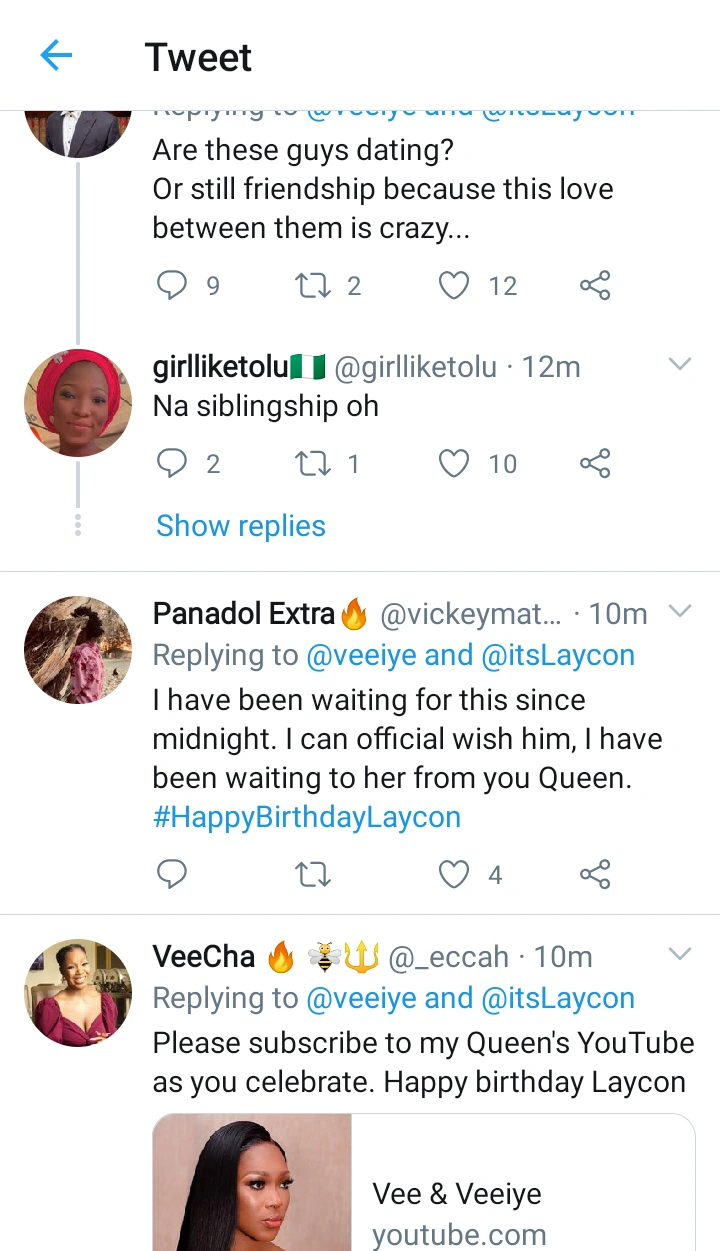Open options chevron on VeeCha's tweet
This screenshot has height=1251, width=720.
680,954
